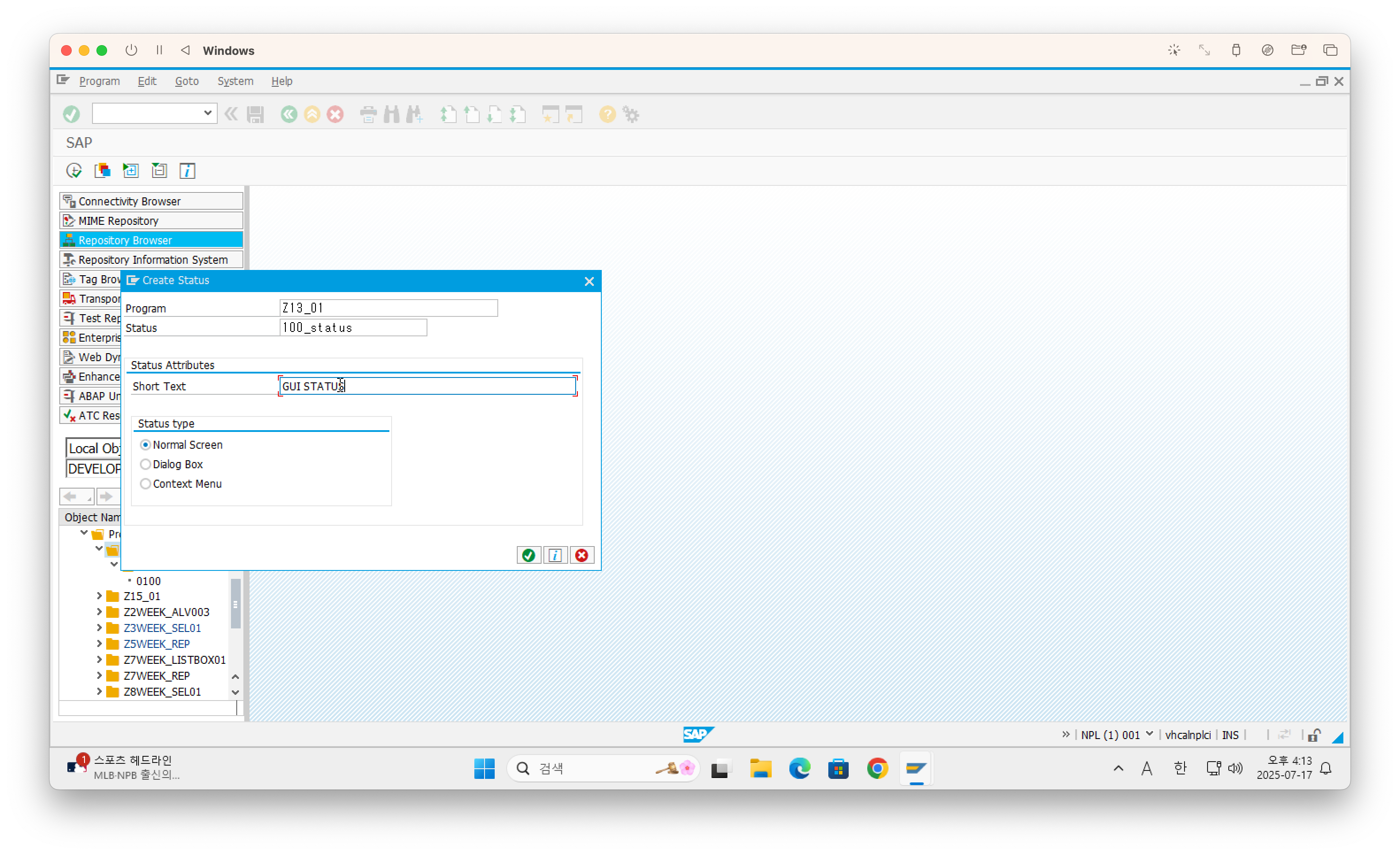Open the NPL (1) 001 system dropdown
Image resolution: width=1400 pixels, height=855 pixels.
(1149, 734)
